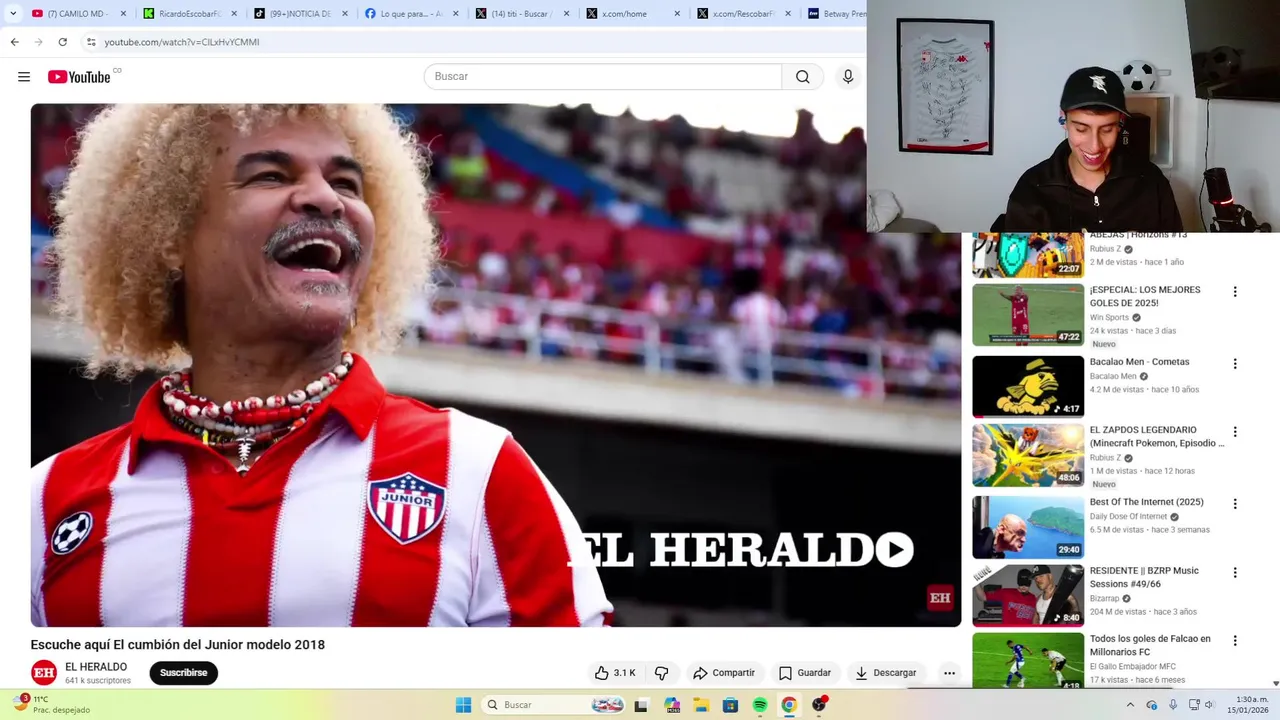The image size is (1280, 720).
Task: Open the Bizarrap channel link
Action: 1105,598
